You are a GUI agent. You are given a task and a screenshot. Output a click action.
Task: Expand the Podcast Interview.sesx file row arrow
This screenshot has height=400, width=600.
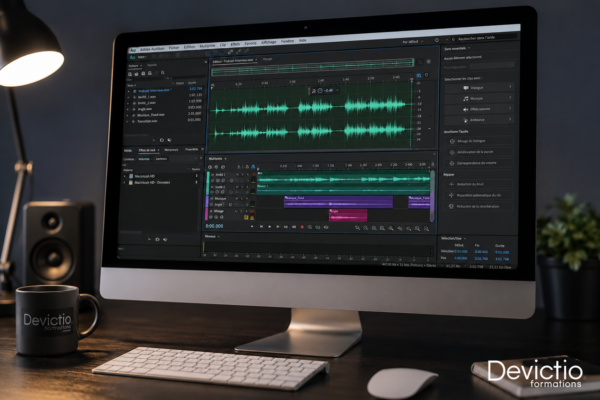pyautogui.click(x=129, y=91)
